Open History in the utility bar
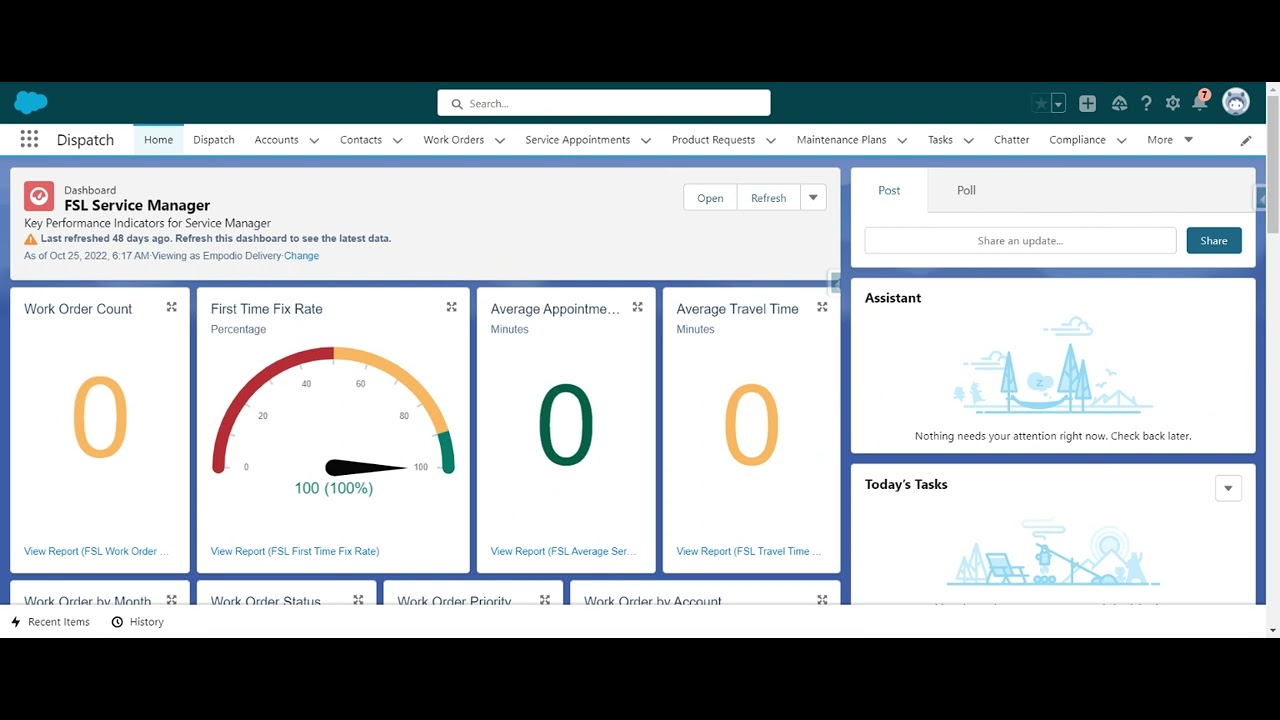The height and width of the screenshot is (720, 1280). tap(137, 622)
